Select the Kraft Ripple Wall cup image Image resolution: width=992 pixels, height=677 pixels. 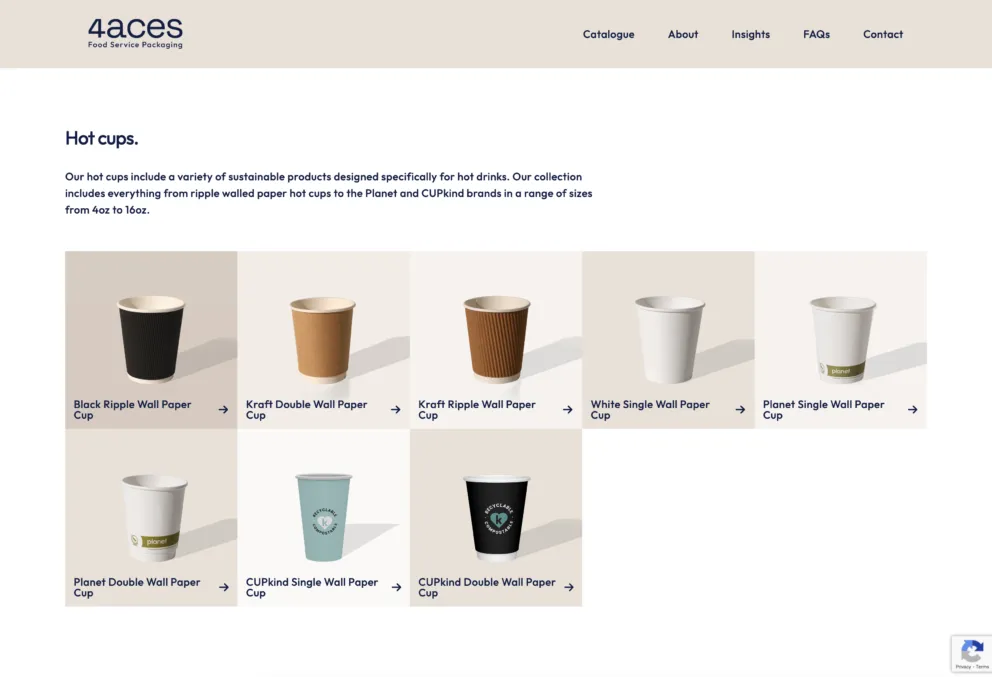(497, 338)
